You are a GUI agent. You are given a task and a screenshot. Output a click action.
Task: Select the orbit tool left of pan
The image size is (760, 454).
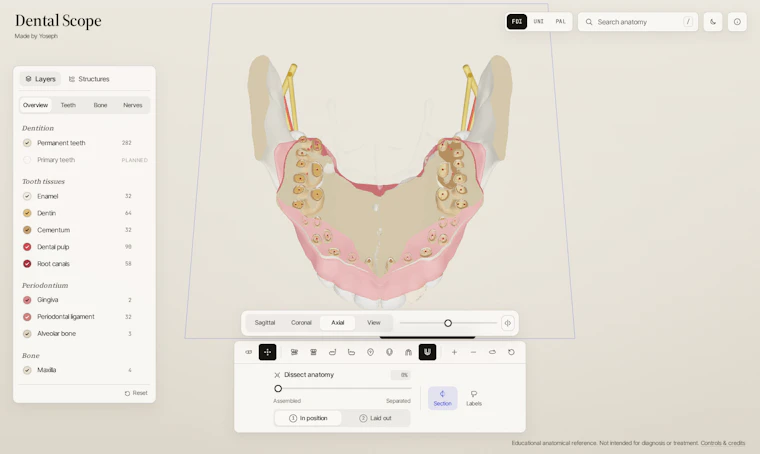(x=249, y=352)
